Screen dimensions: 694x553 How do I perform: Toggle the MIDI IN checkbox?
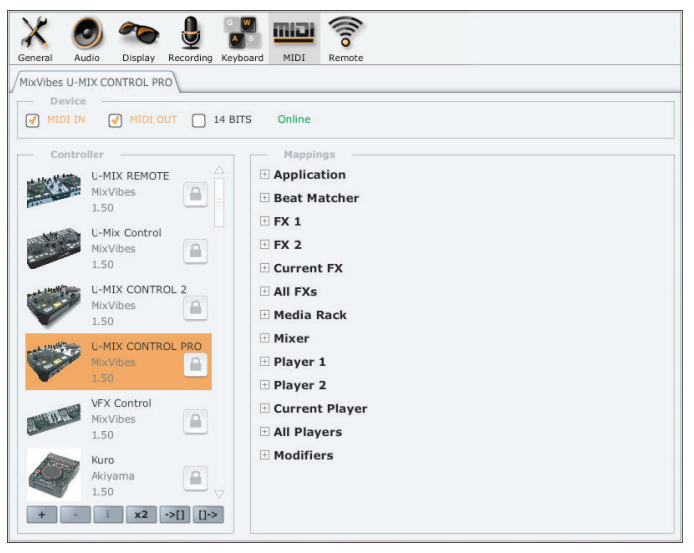coord(32,120)
